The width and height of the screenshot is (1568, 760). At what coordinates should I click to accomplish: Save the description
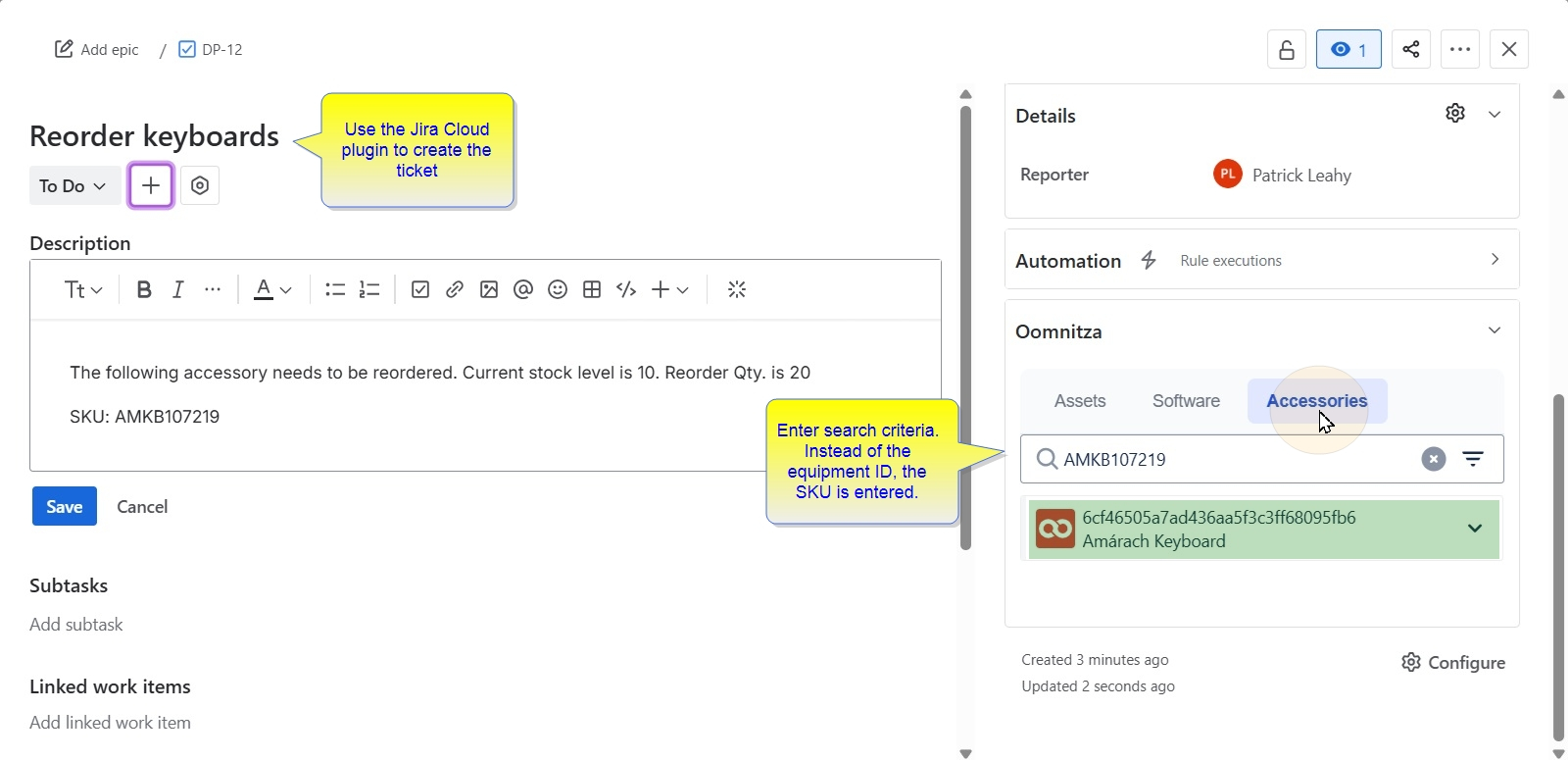click(65, 506)
